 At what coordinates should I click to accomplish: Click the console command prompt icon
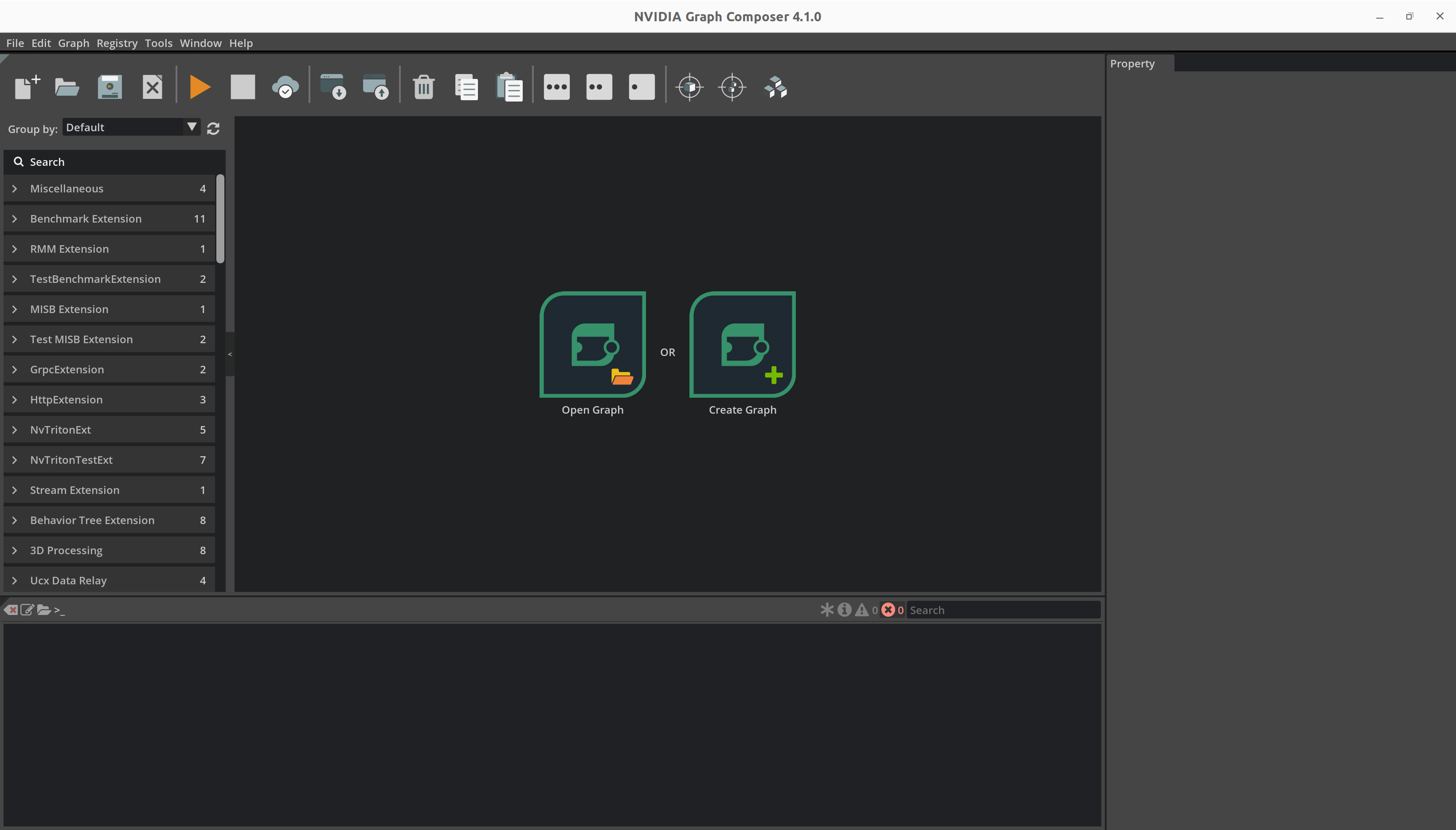(59, 610)
